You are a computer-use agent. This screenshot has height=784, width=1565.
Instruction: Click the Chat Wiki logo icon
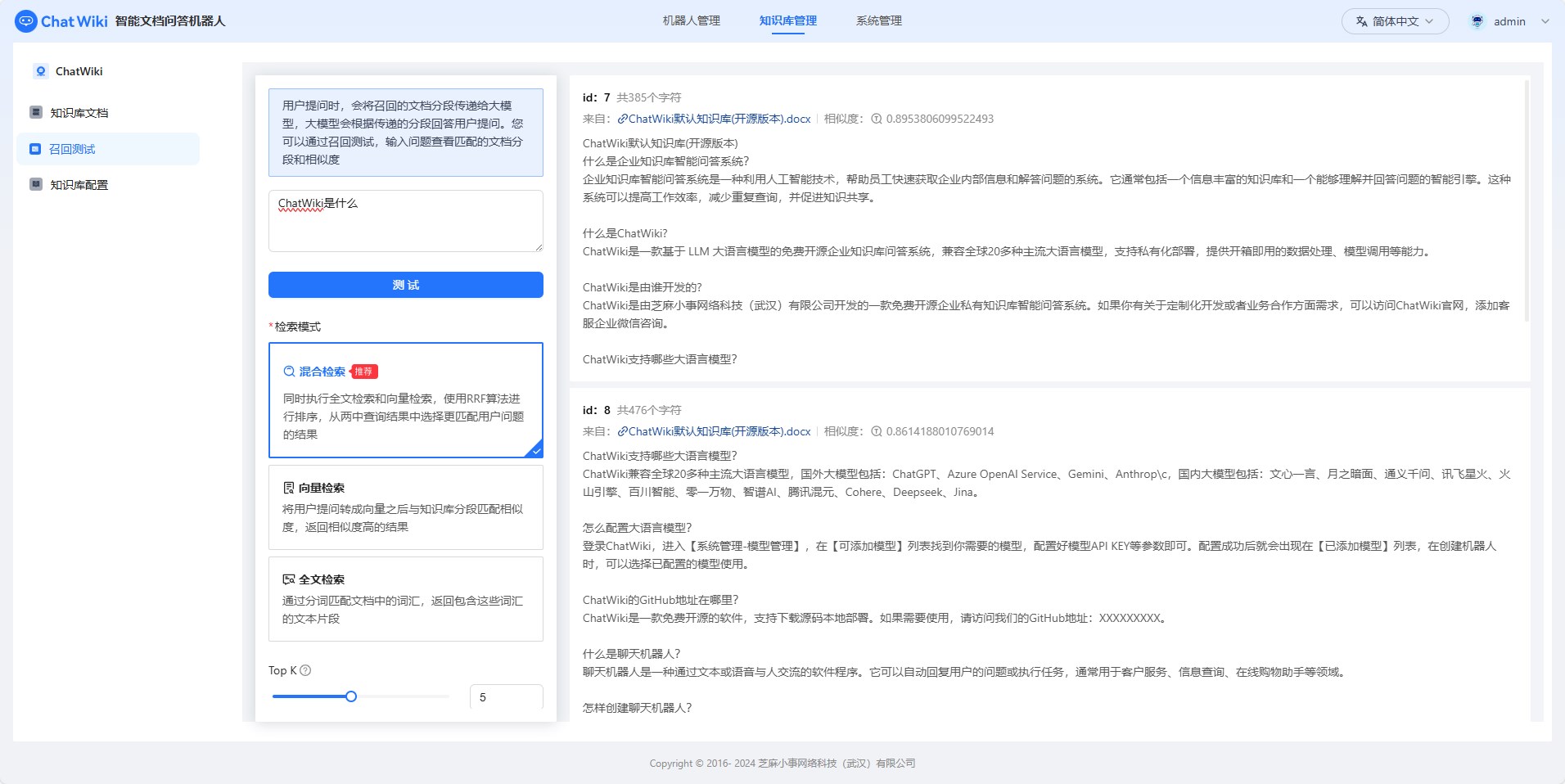pyautogui.click(x=26, y=21)
